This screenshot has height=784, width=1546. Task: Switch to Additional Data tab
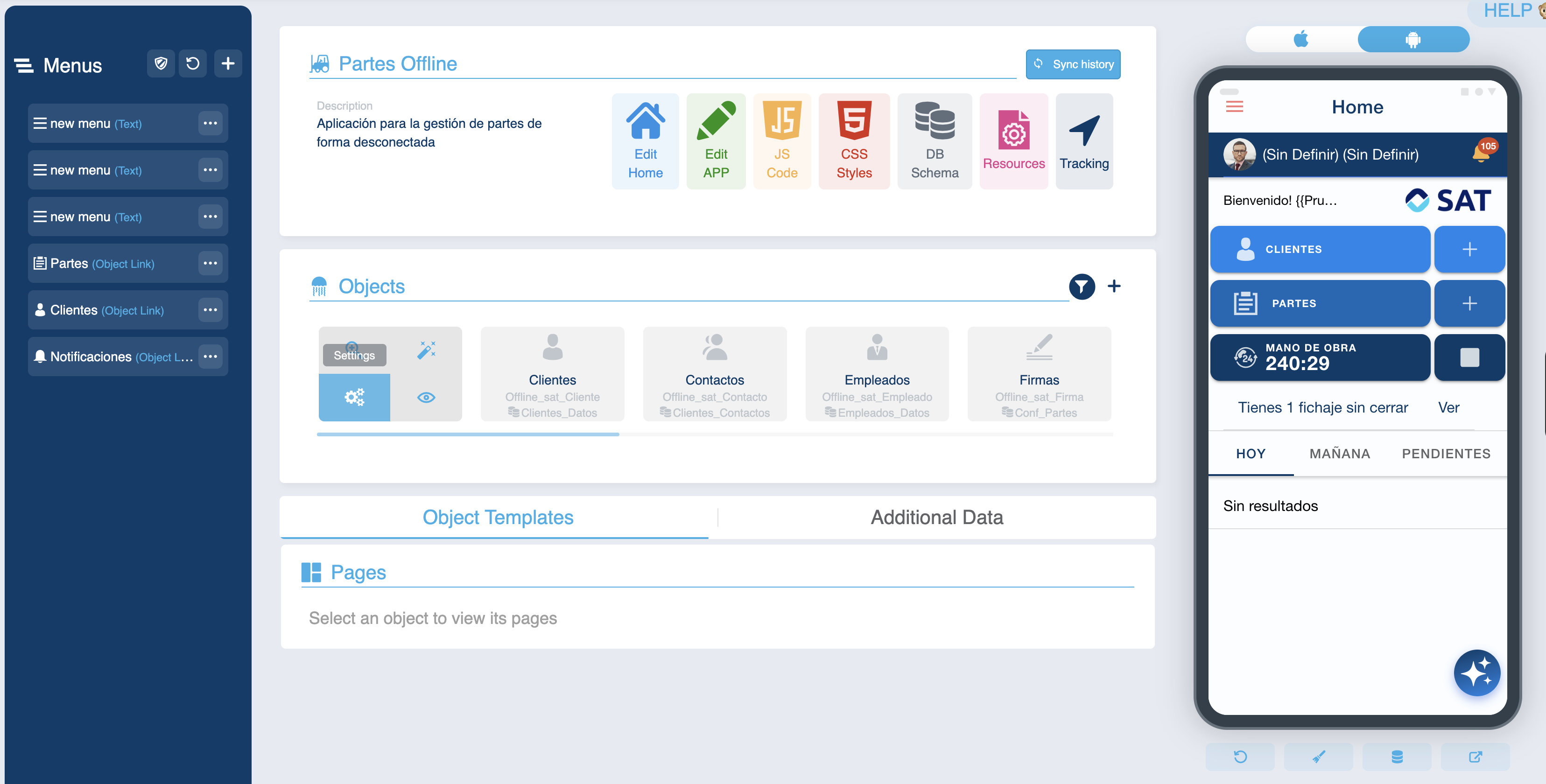pyautogui.click(x=936, y=517)
